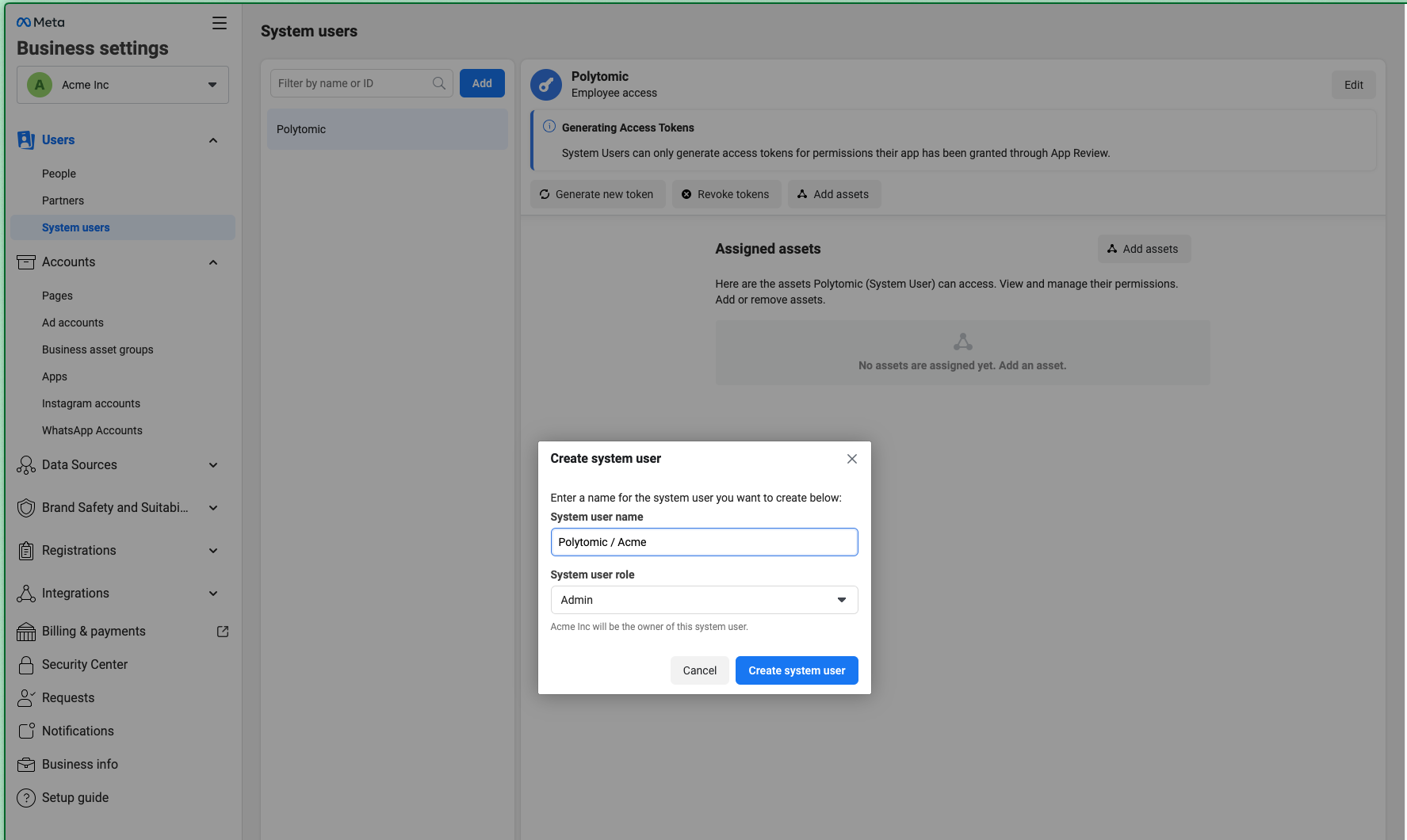Click the Create system user button

(797, 670)
